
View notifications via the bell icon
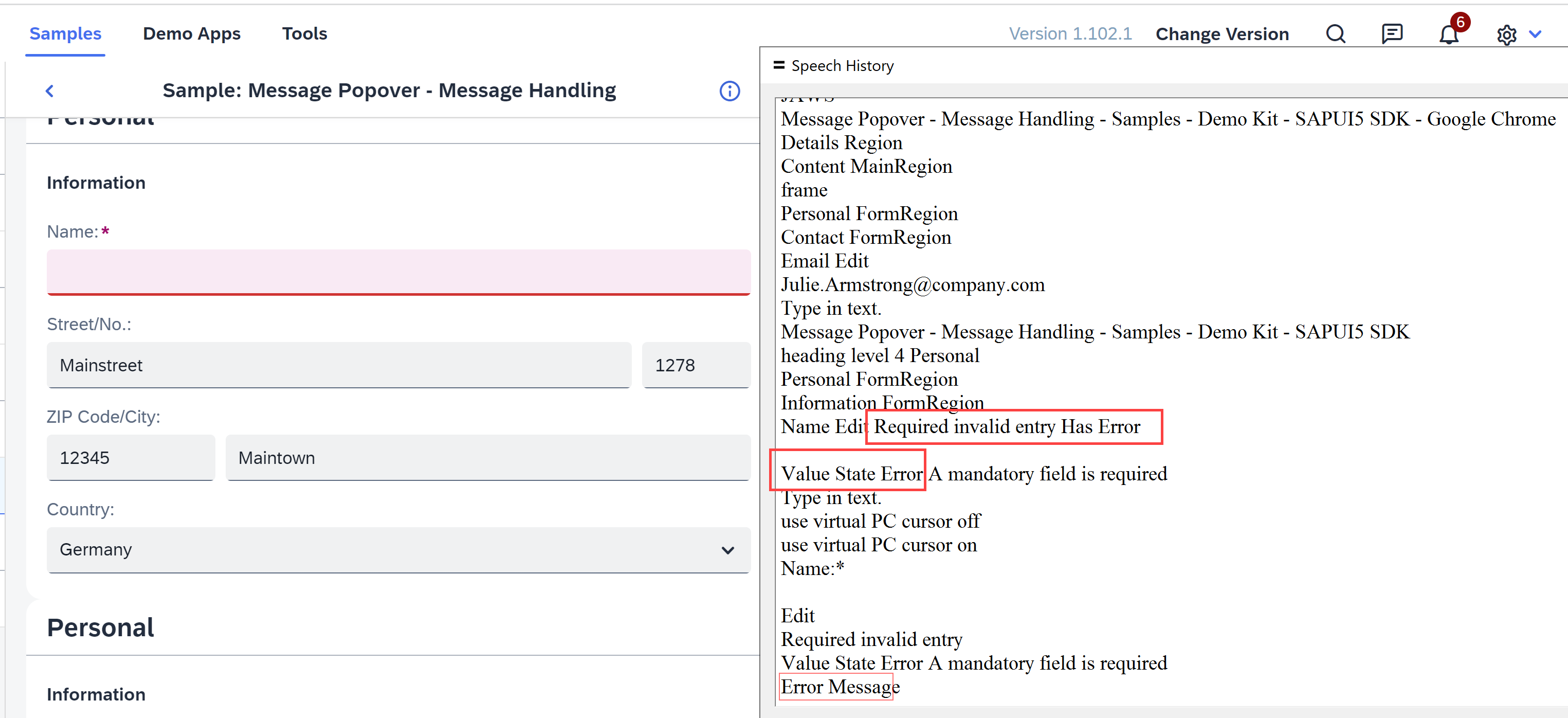tap(1449, 33)
